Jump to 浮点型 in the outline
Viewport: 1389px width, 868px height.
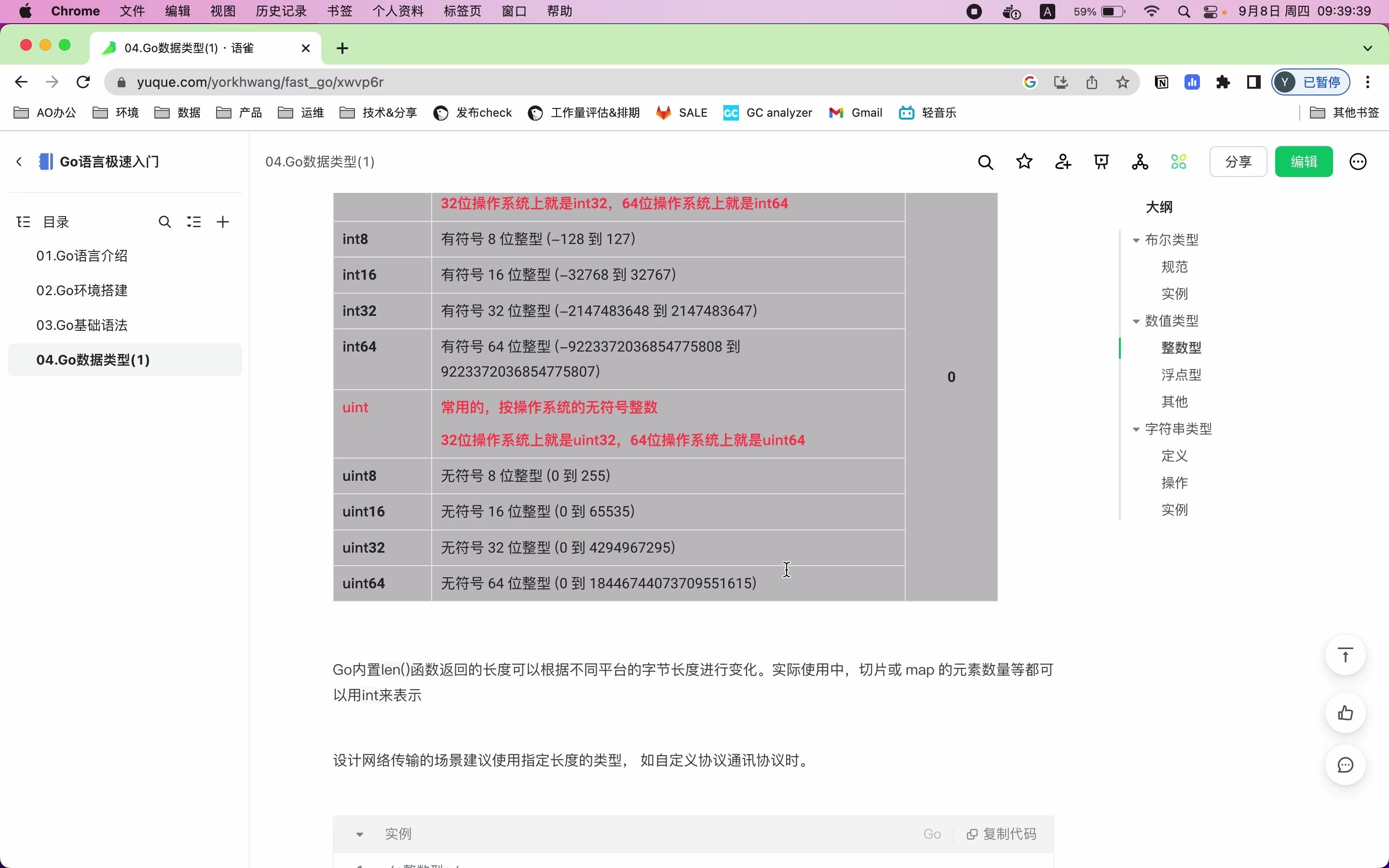click(1181, 375)
